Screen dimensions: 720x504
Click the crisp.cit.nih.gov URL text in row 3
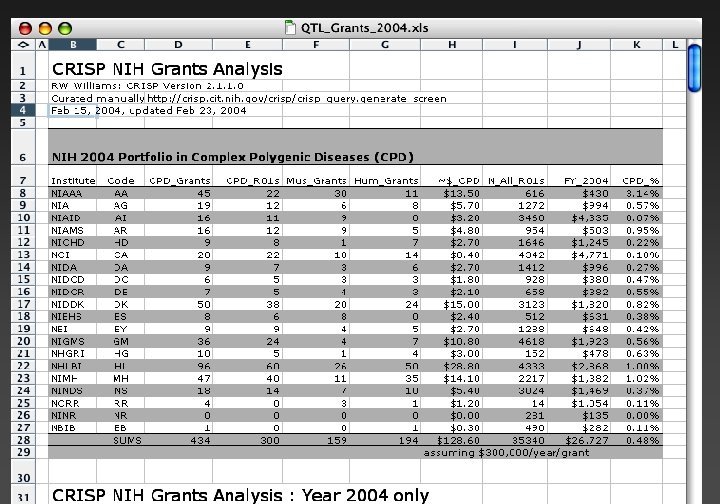297,99
